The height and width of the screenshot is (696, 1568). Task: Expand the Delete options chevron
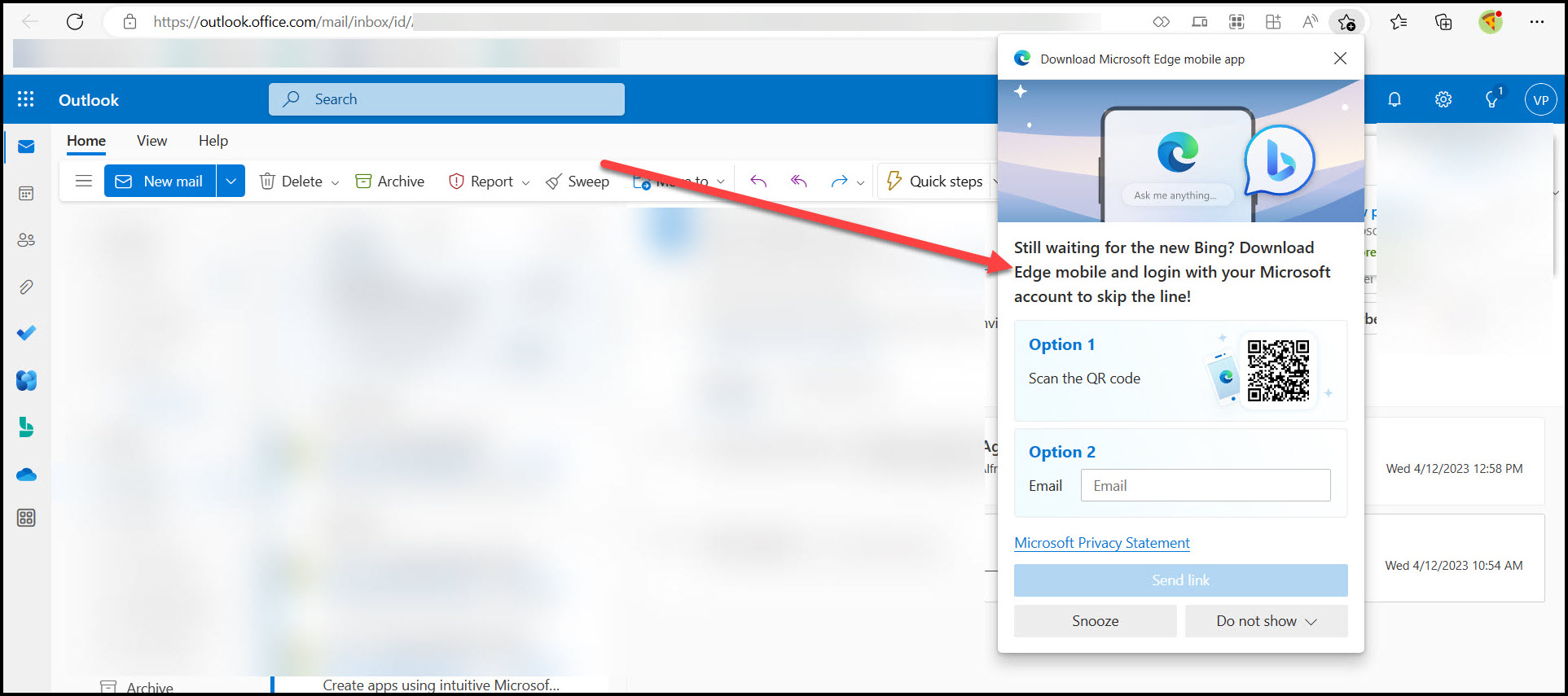coord(335,182)
